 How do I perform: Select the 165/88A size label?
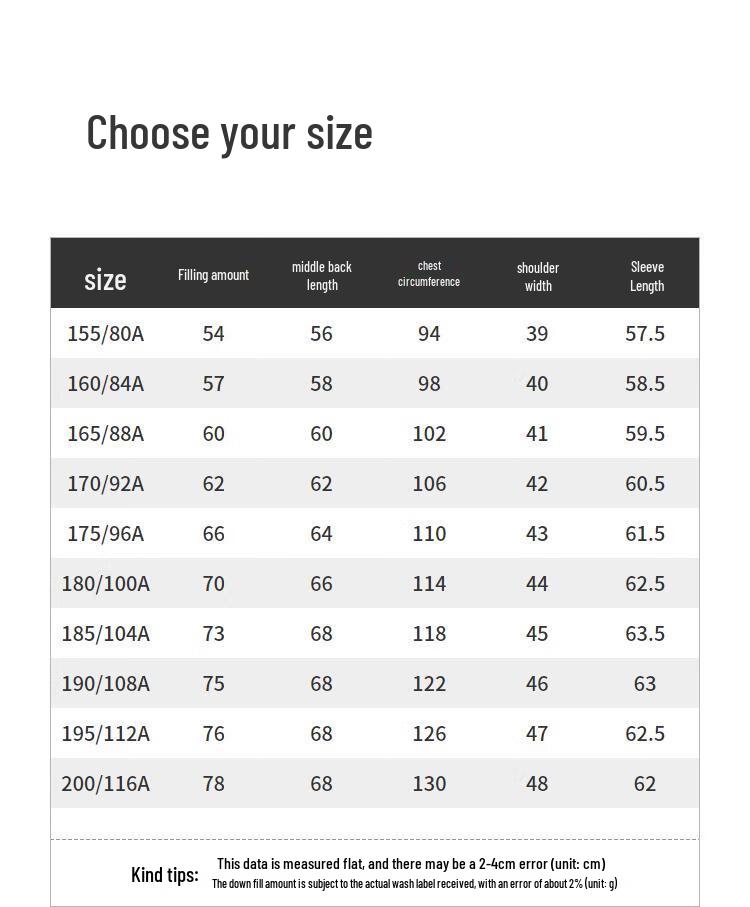click(x=105, y=433)
